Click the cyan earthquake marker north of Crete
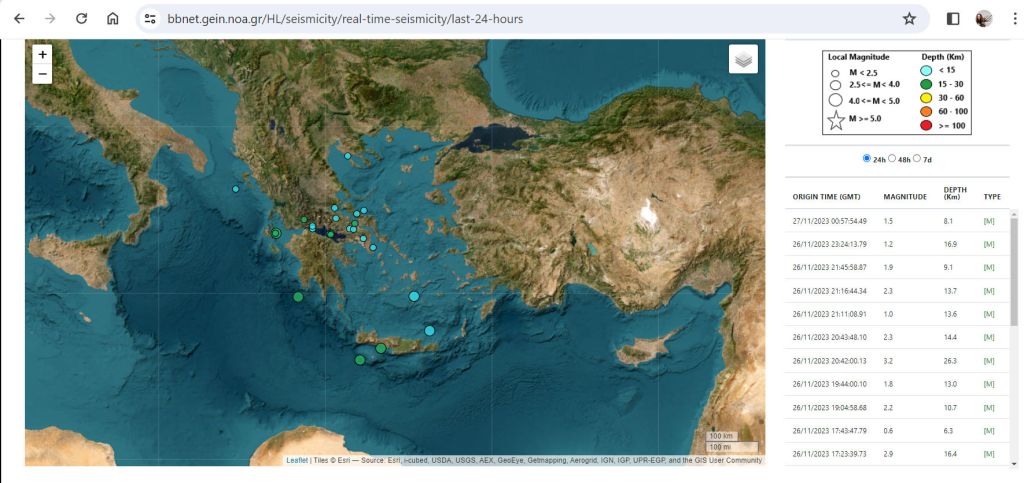 pyautogui.click(x=429, y=330)
